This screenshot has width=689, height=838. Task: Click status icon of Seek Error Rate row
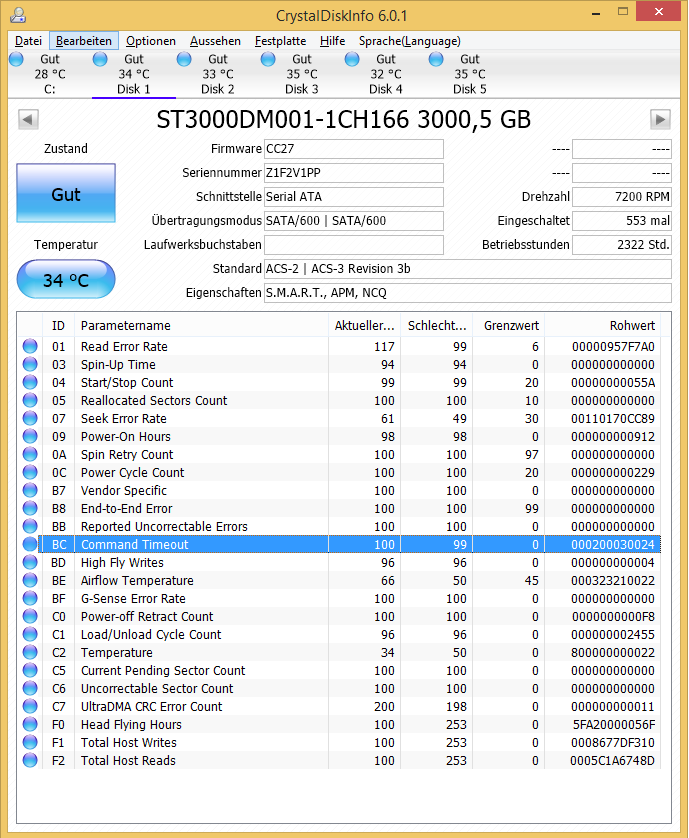point(30,418)
